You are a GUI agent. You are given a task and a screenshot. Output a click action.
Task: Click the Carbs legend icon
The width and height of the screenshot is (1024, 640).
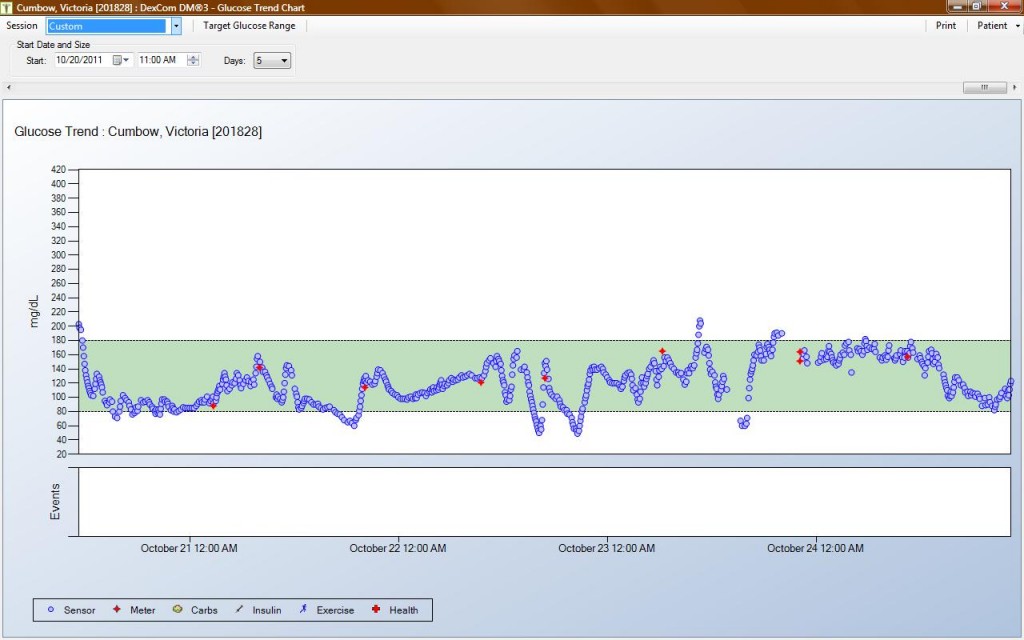click(x=177, y=610)
